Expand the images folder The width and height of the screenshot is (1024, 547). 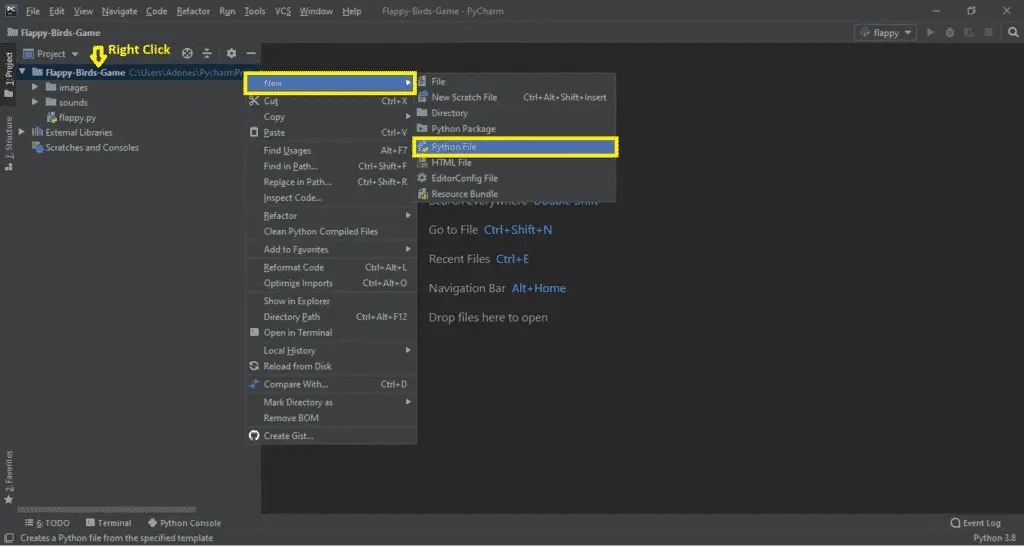tap(36, 87)
